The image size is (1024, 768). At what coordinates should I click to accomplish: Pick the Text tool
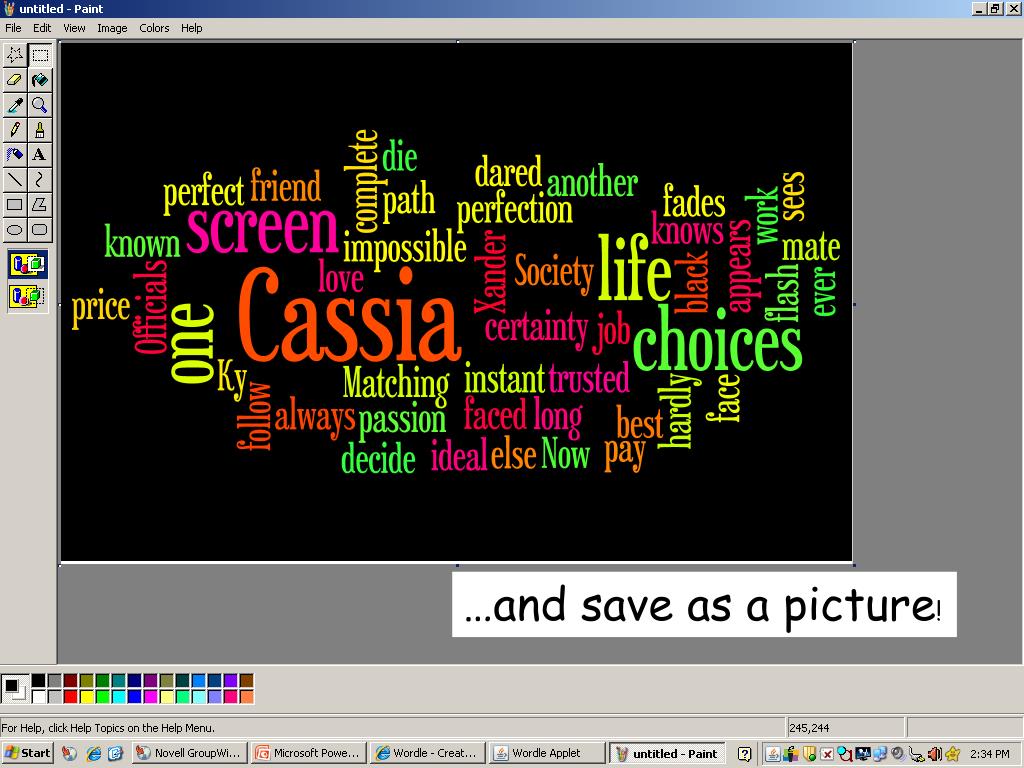click(40, 154)
